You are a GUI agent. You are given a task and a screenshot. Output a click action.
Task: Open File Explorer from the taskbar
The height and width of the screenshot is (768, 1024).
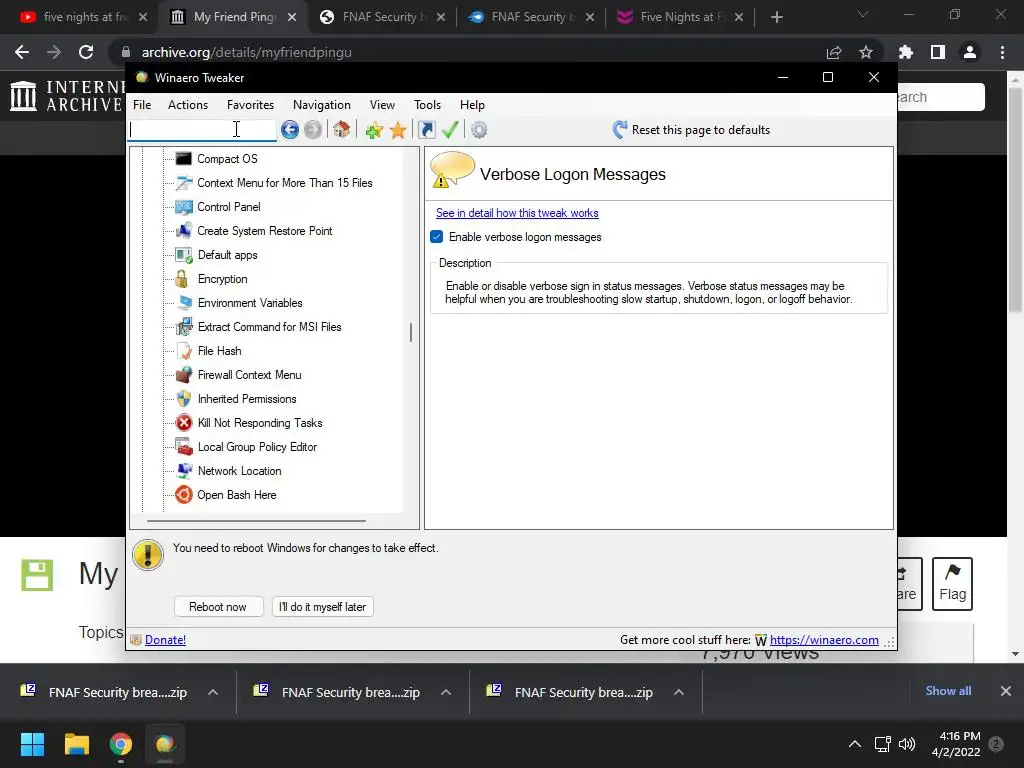(x=76, y=744)
